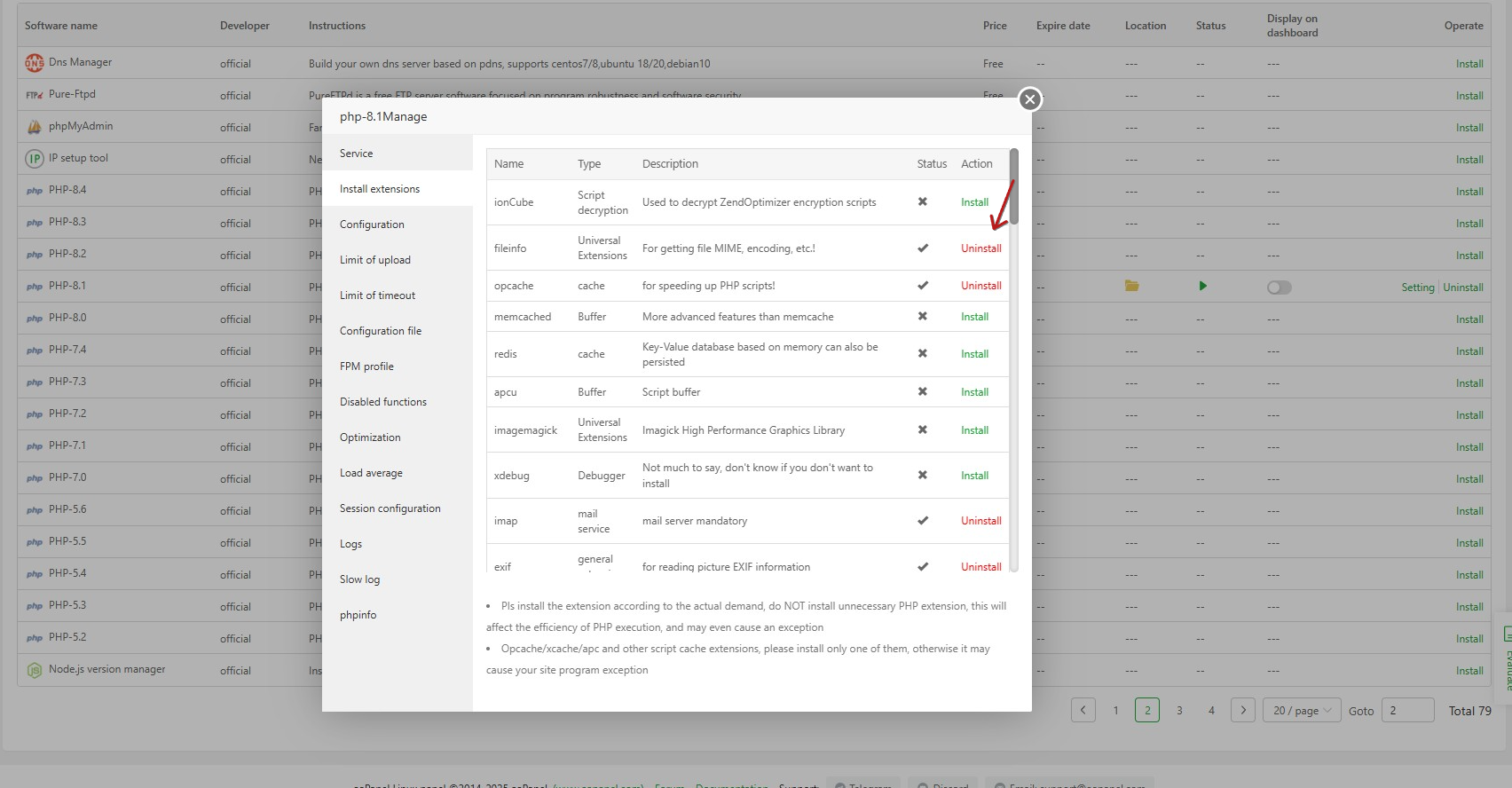Viewport: 1512px width, 788px height.
Task: Click the Pure-Ftpd icon
Action: [34, 95]
